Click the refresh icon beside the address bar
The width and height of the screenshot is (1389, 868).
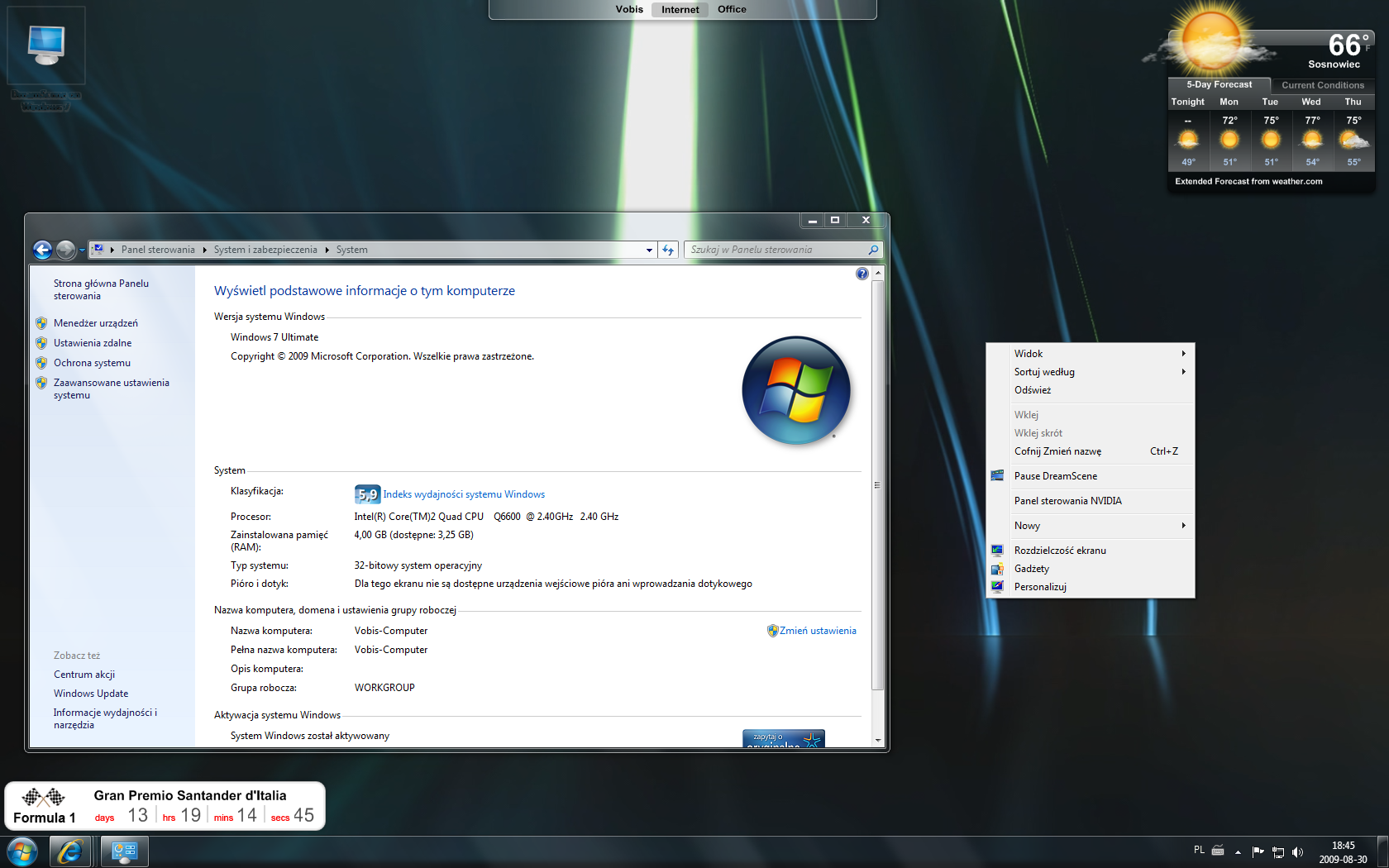point(668,249)
